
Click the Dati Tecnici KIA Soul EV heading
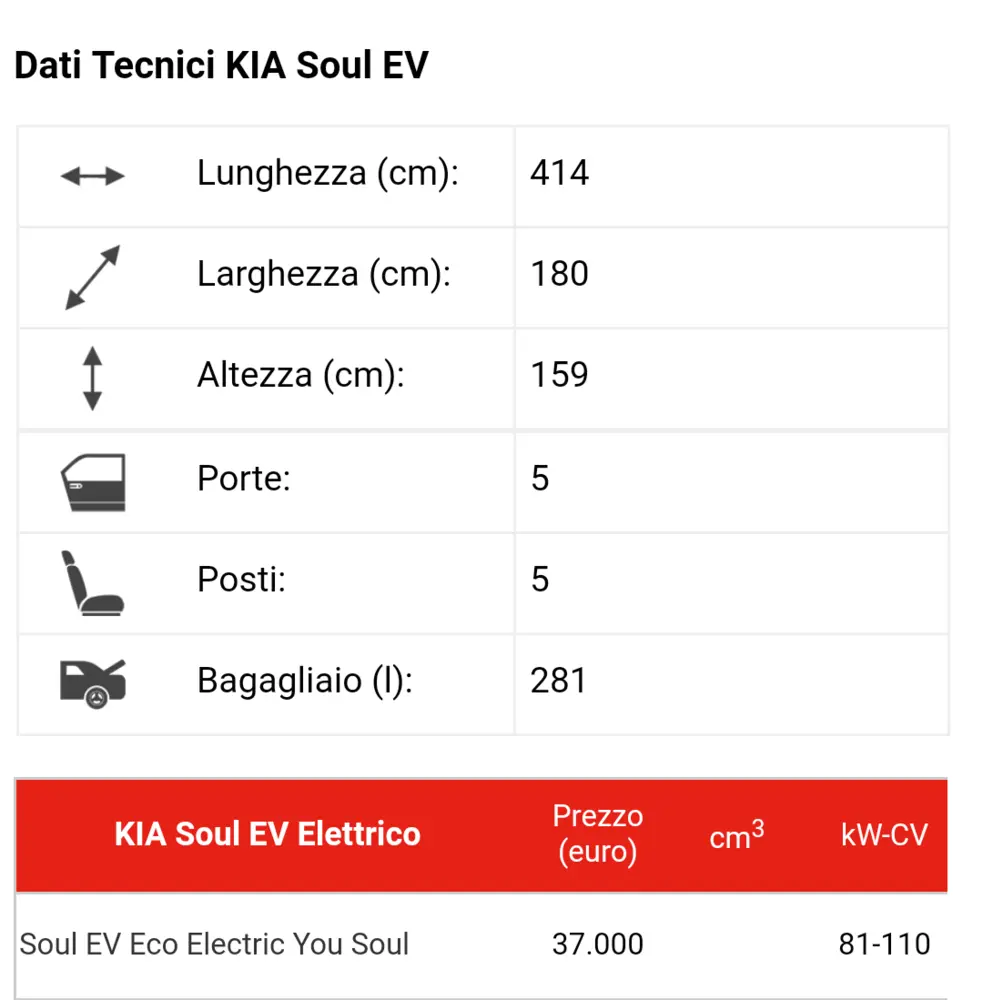(221, 65)
